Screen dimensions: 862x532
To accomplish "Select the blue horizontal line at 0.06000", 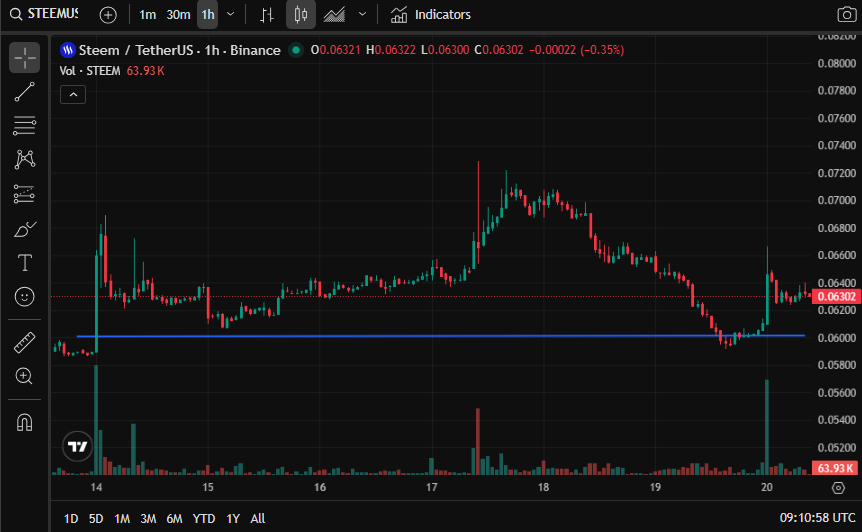I will pos(440,336).
